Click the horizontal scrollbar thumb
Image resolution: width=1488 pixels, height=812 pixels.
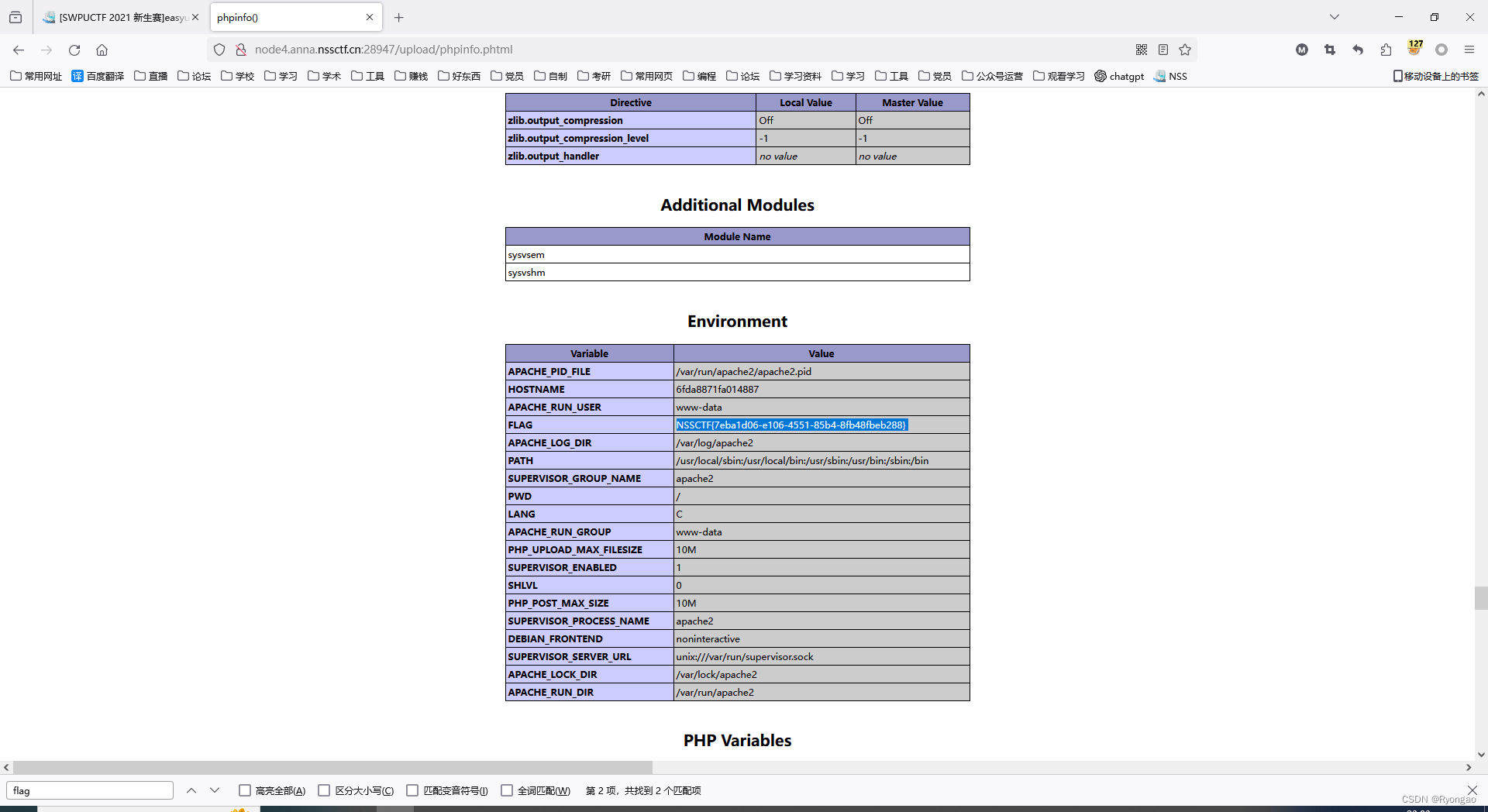pyautogui.click(x=332, y=767)
